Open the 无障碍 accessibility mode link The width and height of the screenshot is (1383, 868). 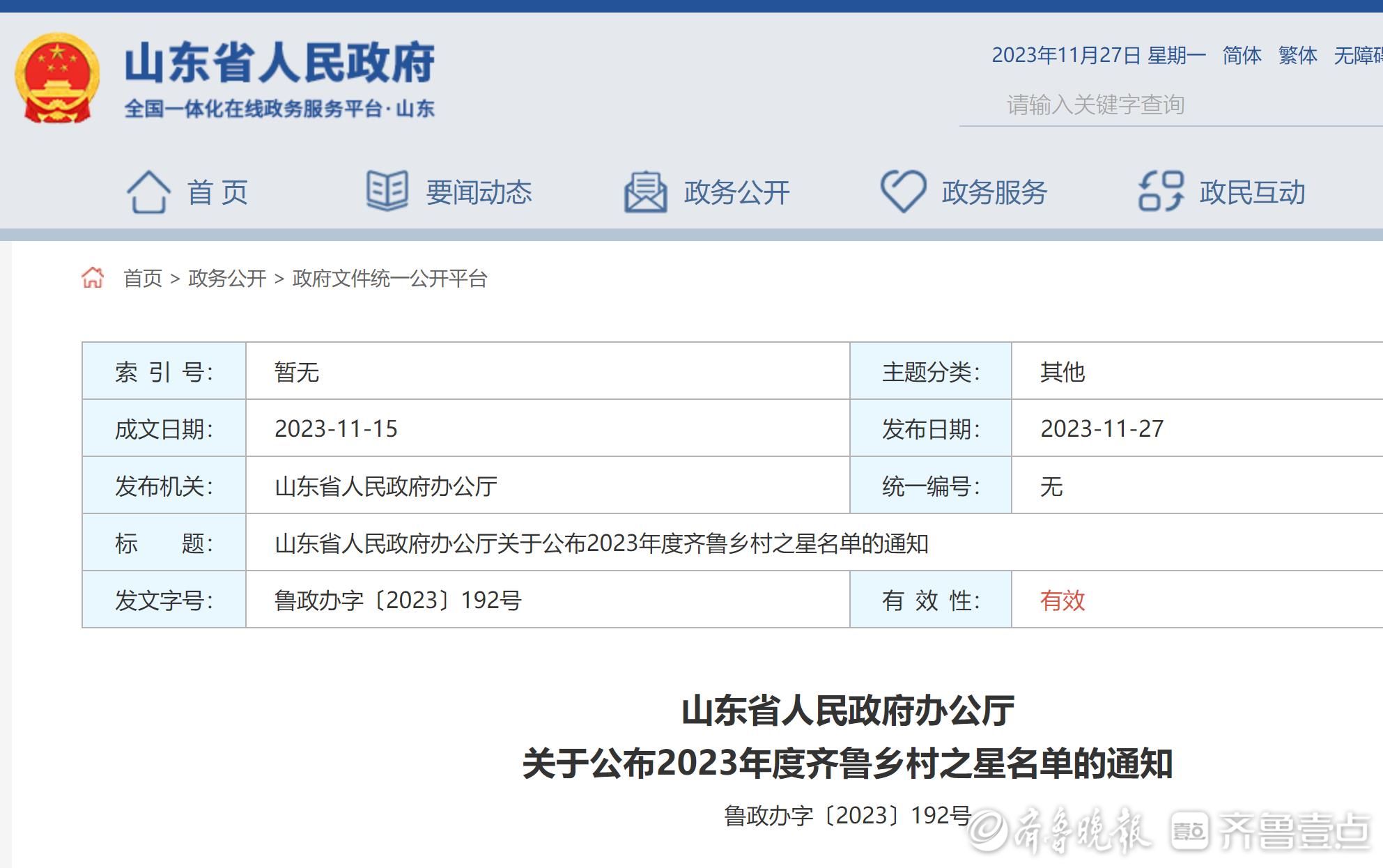click(x=1359, y=55)
